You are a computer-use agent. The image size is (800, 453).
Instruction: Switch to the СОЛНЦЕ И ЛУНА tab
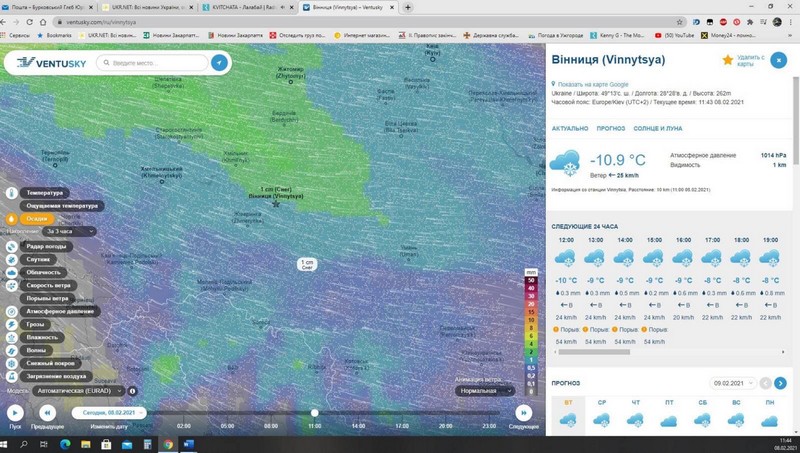click(x=658, y=129)
